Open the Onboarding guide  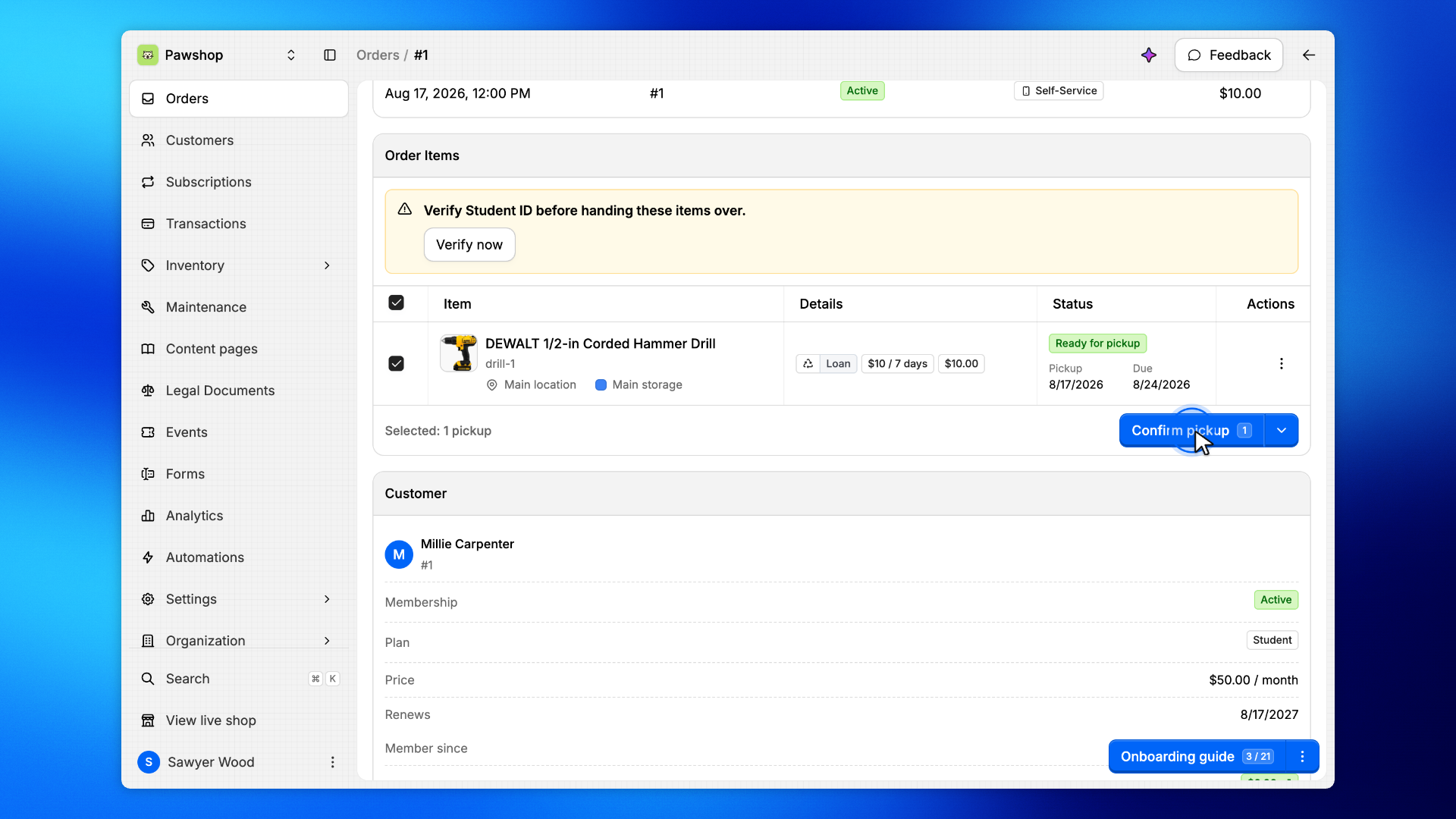pyautogui.click(x=1197, y=757)
